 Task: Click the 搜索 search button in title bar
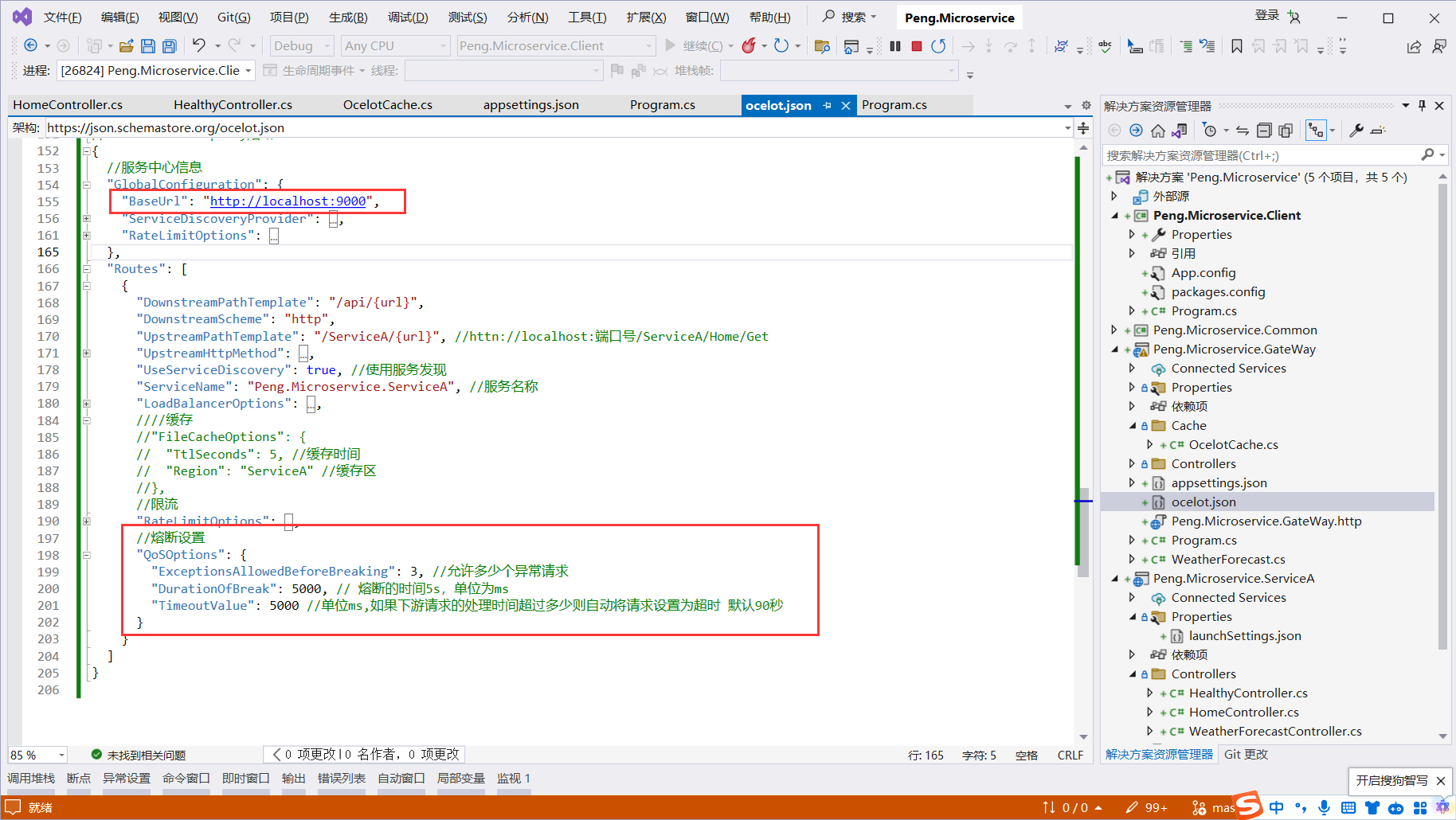[x=849, y=17]
